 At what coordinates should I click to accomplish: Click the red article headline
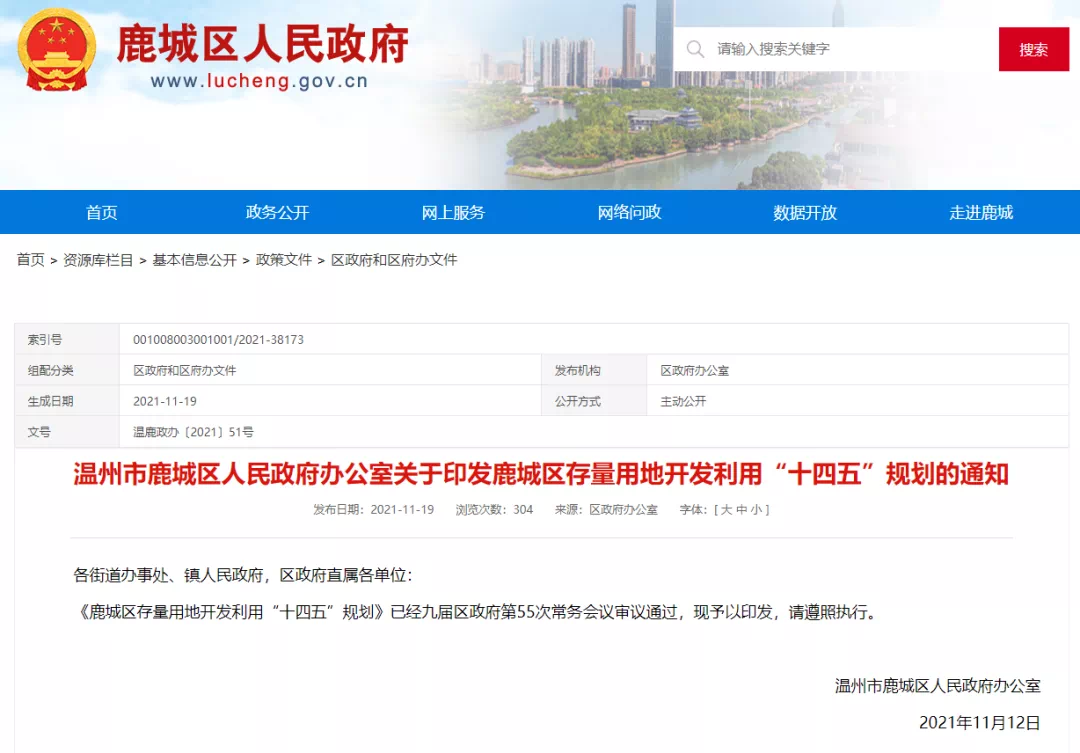coord(541,474)
